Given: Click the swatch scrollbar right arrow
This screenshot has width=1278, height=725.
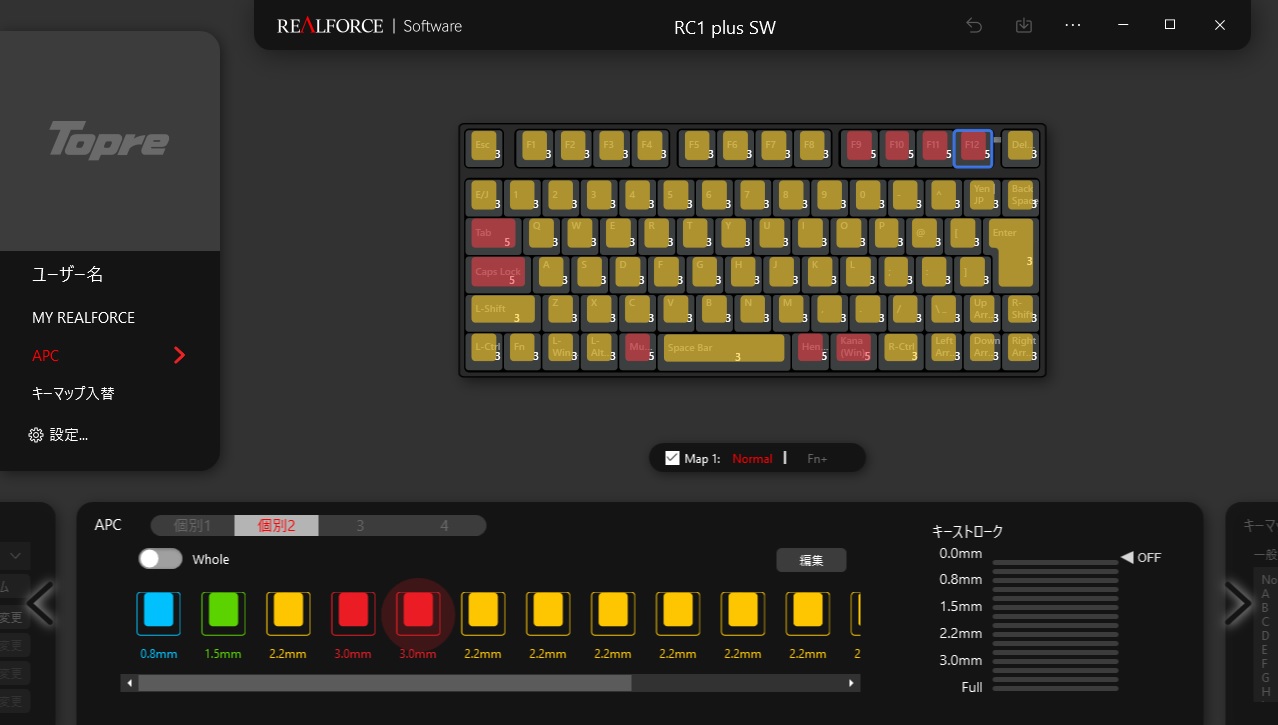Looking at the screenshot, I should [x=852, y=683].
